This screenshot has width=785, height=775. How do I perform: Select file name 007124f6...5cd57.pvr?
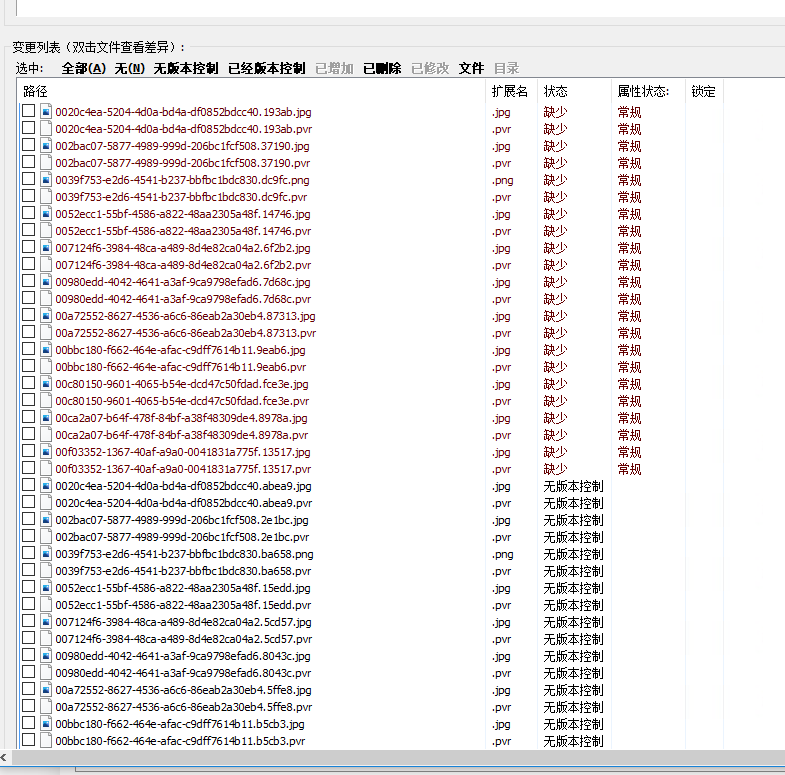[x=184, y=639]
